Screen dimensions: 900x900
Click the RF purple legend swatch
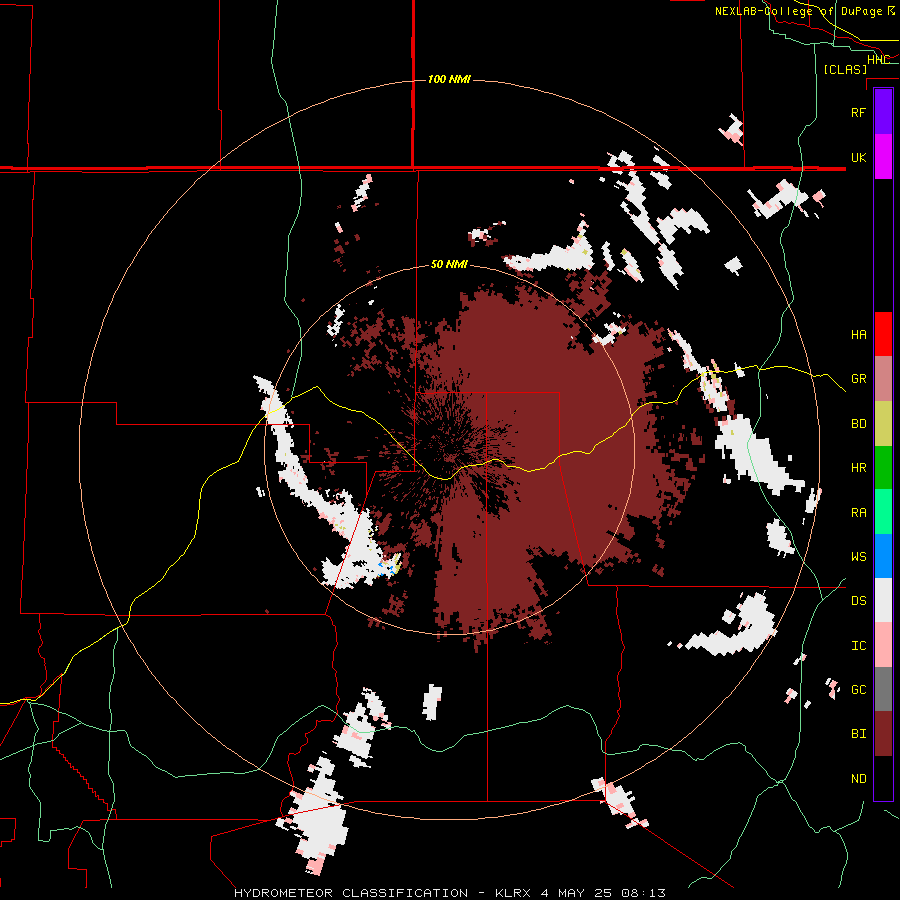click(x=883, y=112)
